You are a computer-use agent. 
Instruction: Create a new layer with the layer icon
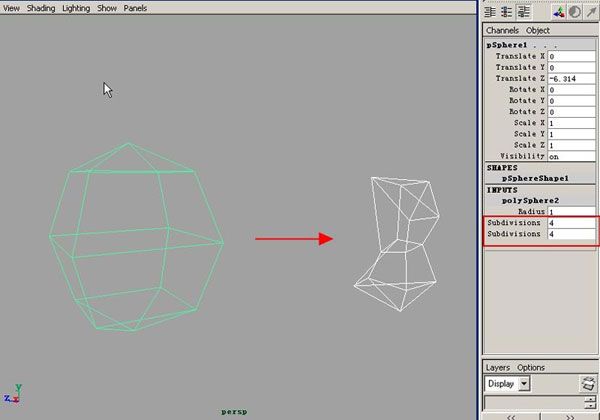(x=588, y=384)
